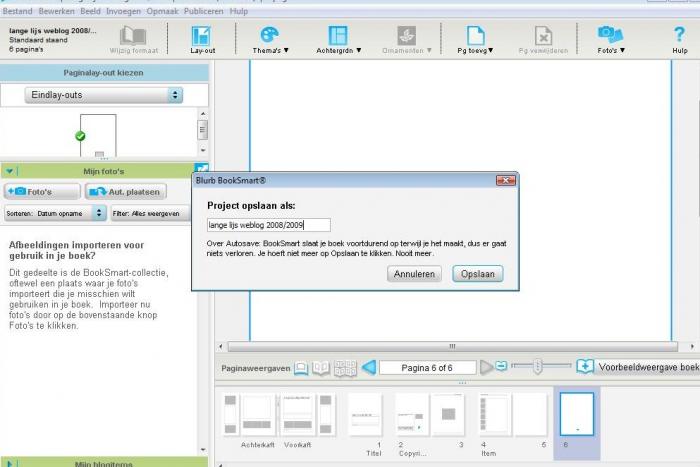Open the Invoegen menu
Viewport: 700px width, 467px height.
click(123, 11)
